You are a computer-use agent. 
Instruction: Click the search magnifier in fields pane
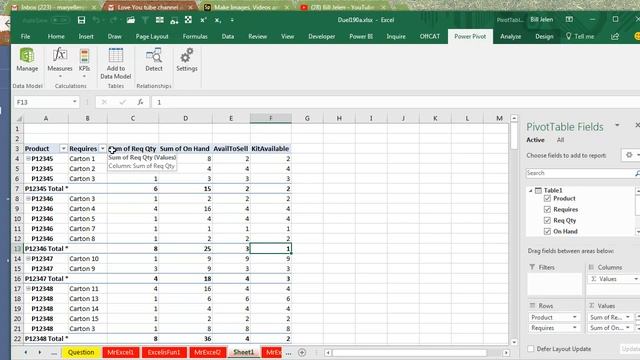pos(637,173)
